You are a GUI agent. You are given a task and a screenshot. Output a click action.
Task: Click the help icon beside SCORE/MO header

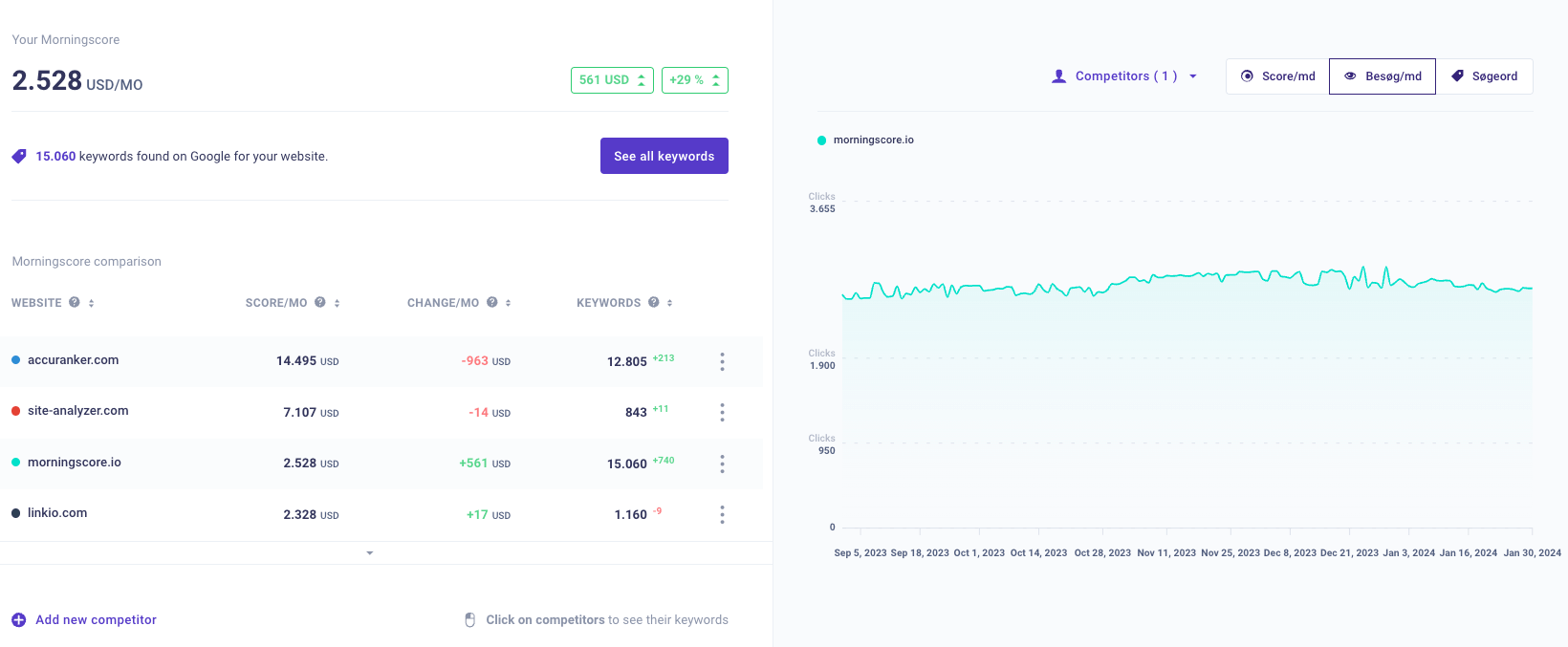[x=320, y=302]
